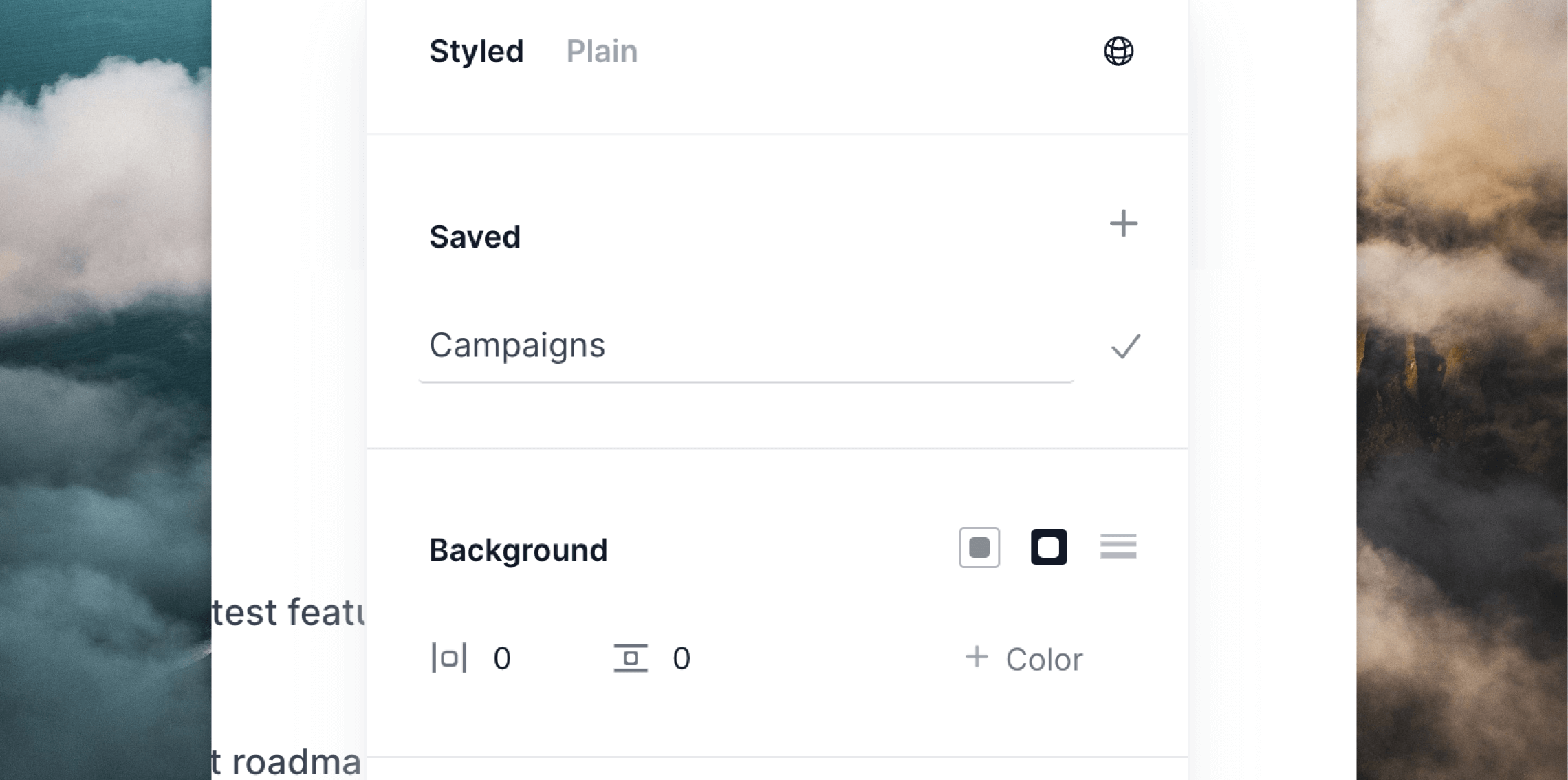Edit the vertical padding value 0
The image size is (1568, 780).
[x=682, y=659]
